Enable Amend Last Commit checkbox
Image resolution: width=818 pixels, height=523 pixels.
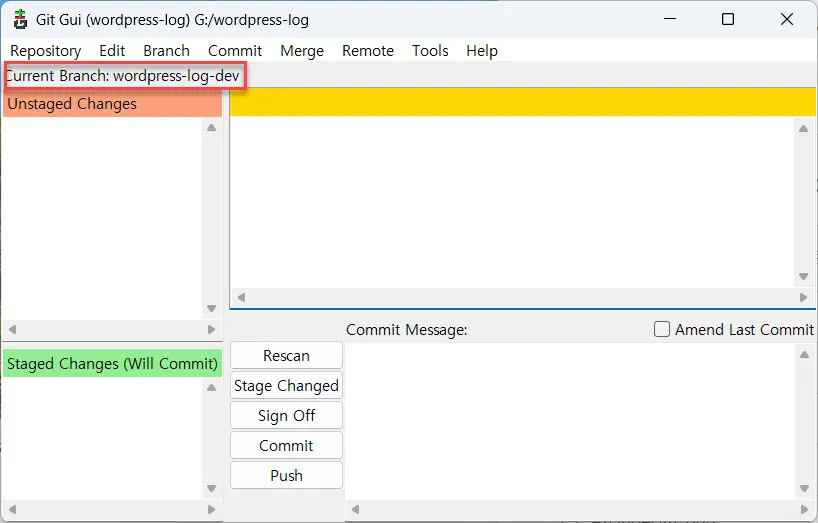click(x=662, y=329)
